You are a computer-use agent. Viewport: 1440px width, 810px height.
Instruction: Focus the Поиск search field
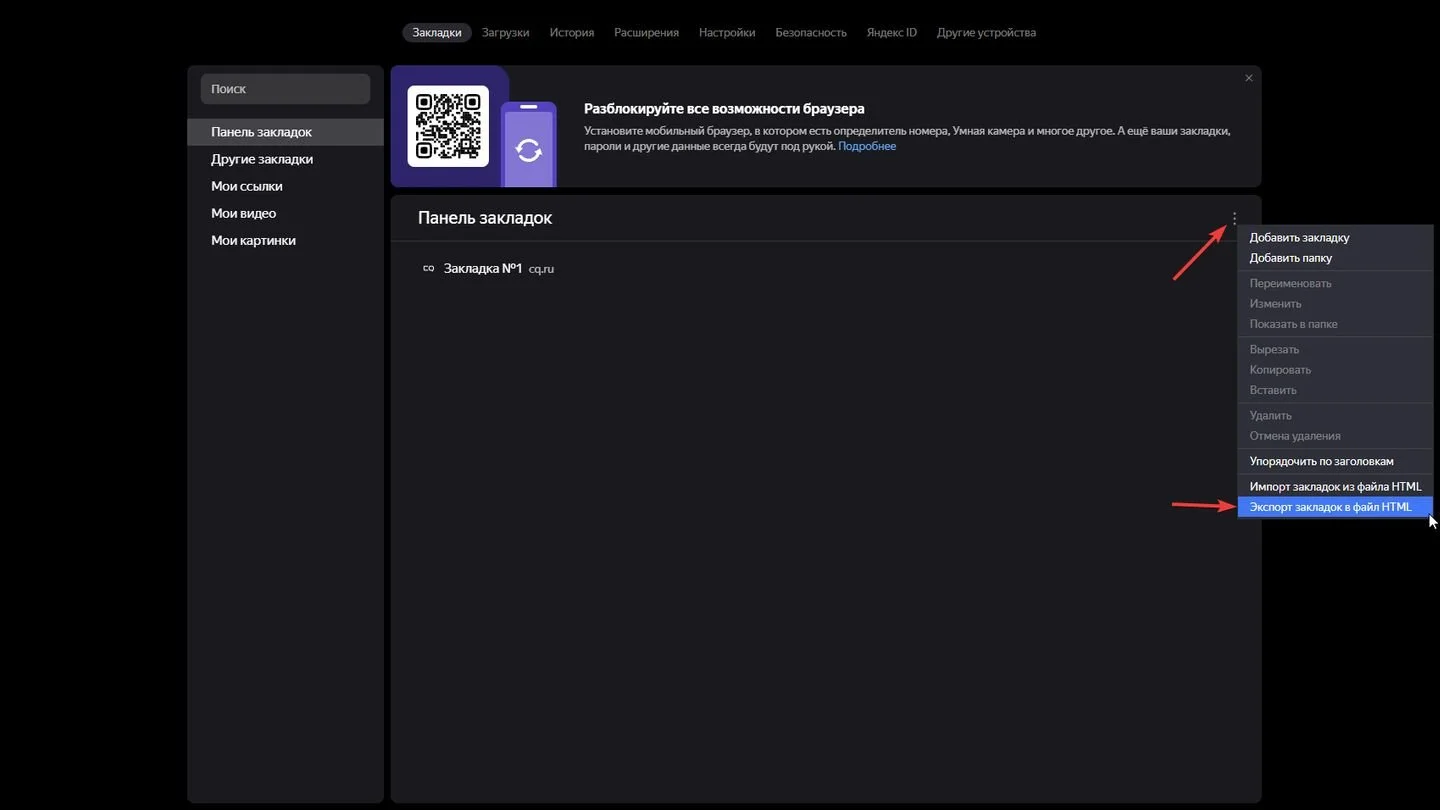coord(285,89)
